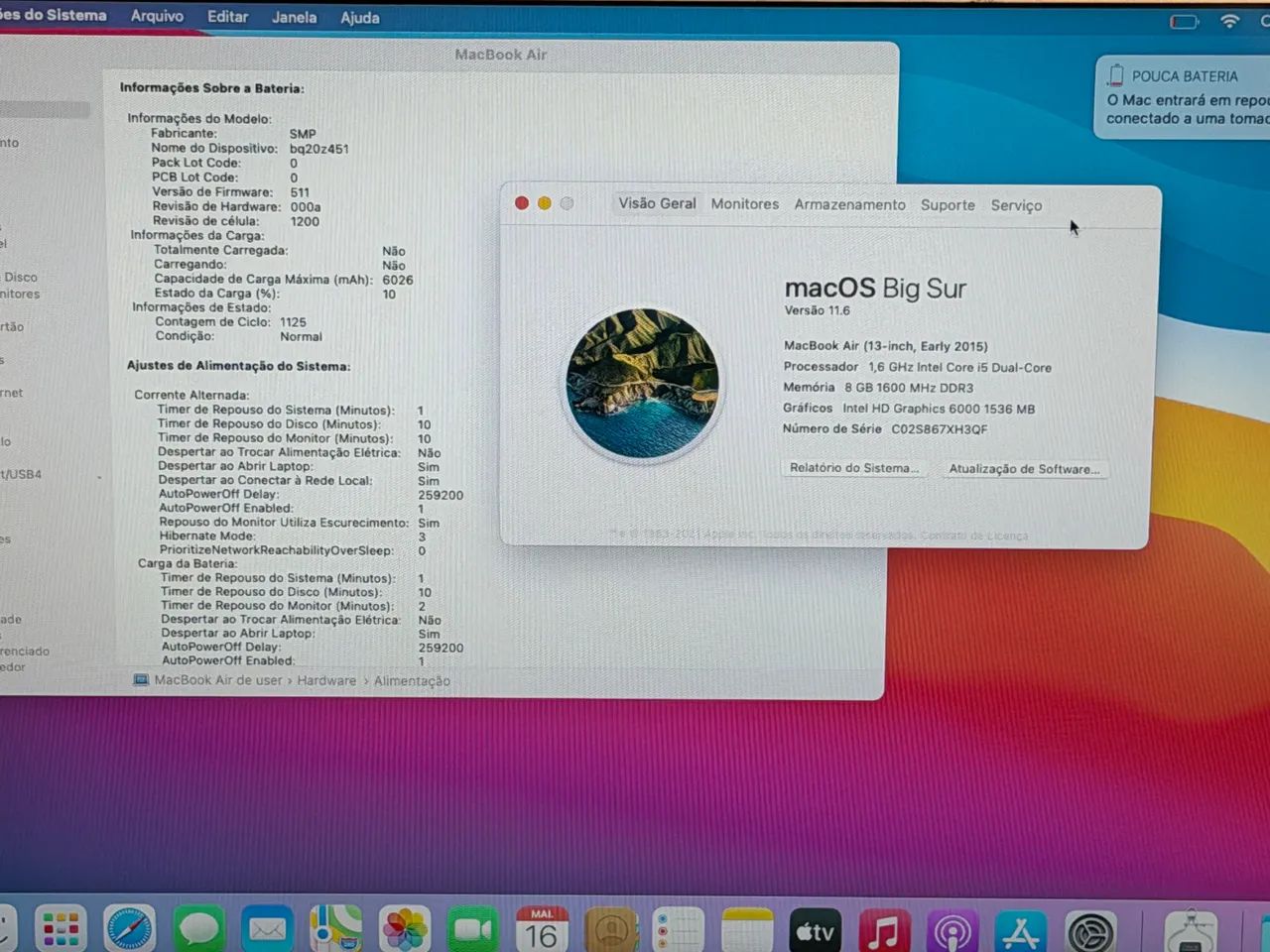Click the Fabricante value SMP
1270x952 pixels.
pos(303,134)
